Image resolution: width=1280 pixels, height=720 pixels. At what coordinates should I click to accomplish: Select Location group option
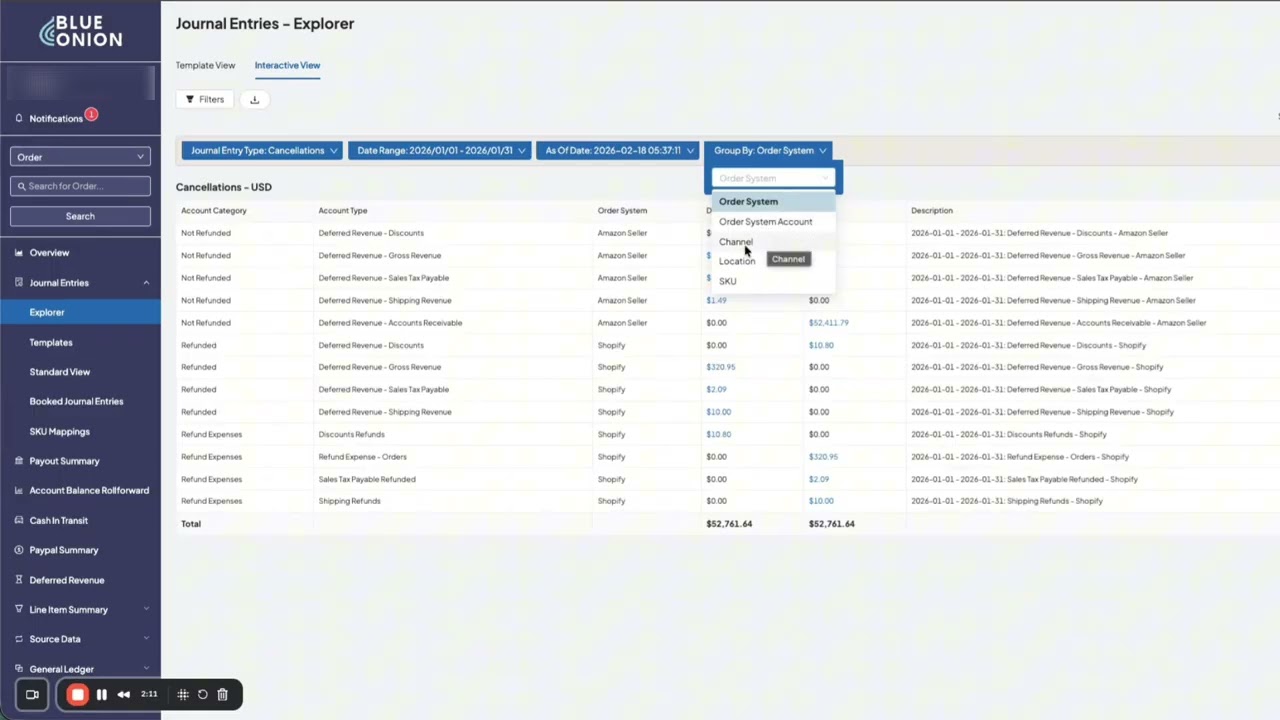click(x=737, y=261)
